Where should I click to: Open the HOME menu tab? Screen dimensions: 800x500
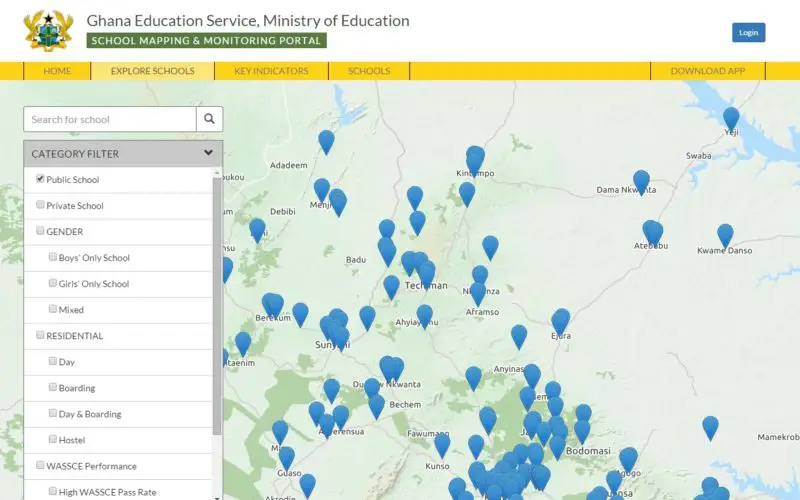point(57,71)
